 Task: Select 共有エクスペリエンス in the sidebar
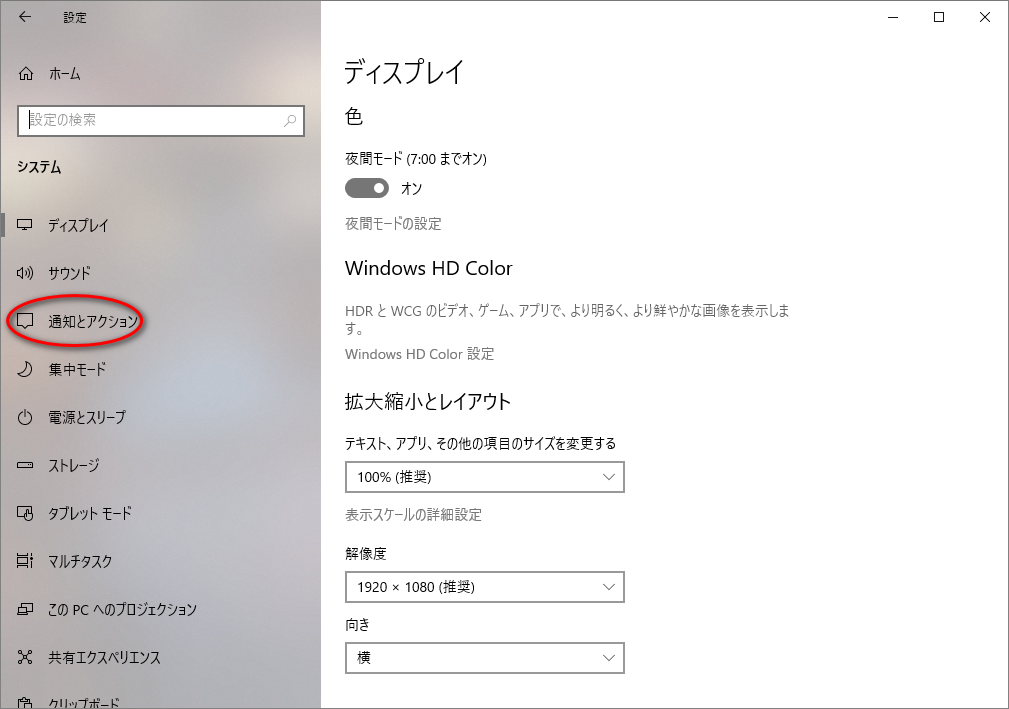pyautogui.click(x=104, y=657)
